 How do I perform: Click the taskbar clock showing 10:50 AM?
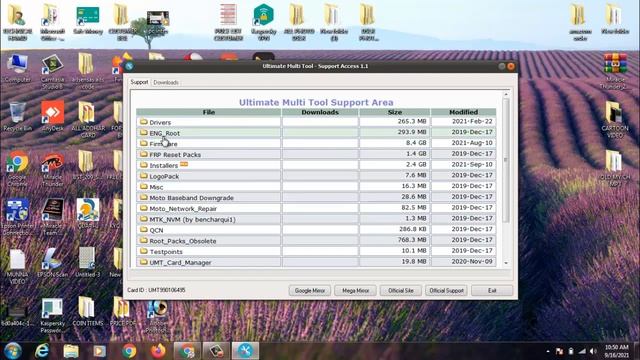(617, 351)
